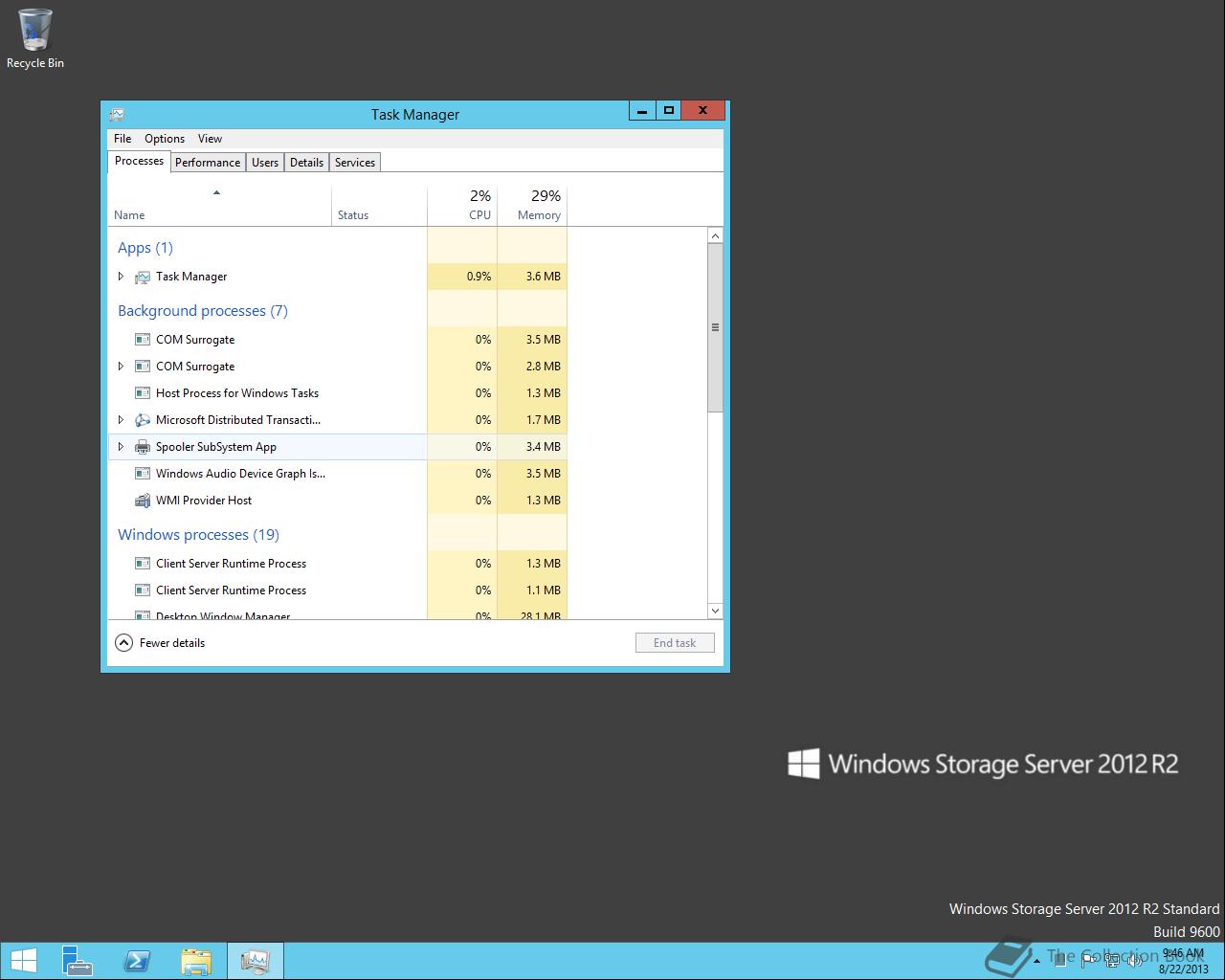Expand the COM Surrogate 2.8 MB entry
Screen dimensions: 1225x980
coord(121,367)
